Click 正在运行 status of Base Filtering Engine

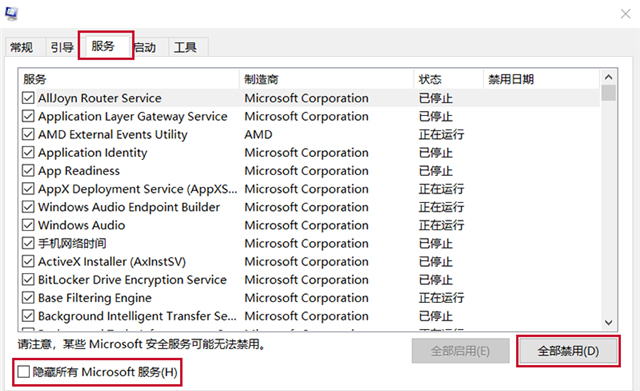click(x=441, y=298)
